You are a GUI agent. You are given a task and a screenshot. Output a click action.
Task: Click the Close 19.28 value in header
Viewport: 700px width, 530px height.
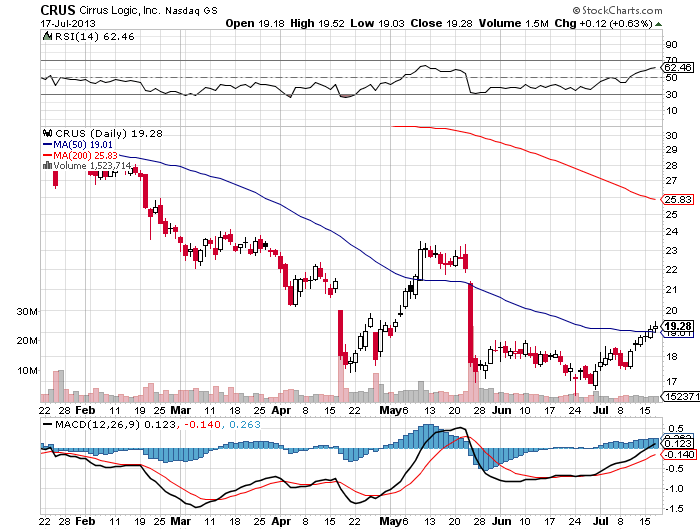[441, 23]
